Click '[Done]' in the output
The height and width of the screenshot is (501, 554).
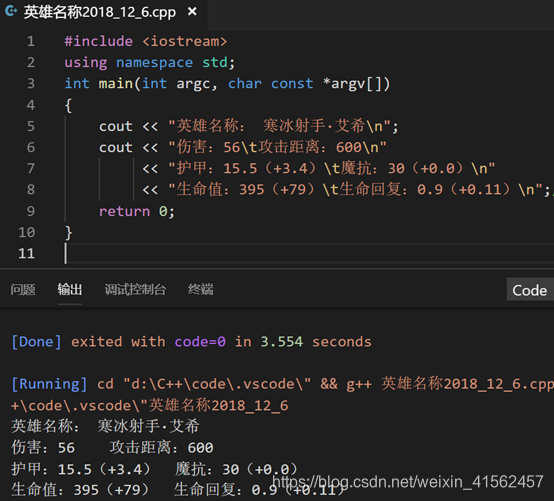coord(36,342)
